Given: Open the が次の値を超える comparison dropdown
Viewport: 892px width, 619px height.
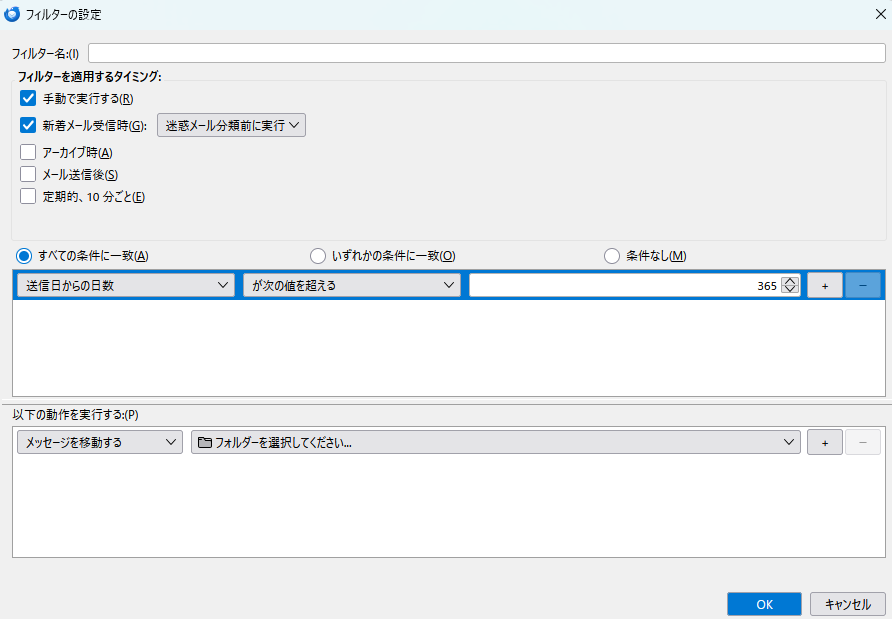Looking at the screenshot, I should point(351,285).
